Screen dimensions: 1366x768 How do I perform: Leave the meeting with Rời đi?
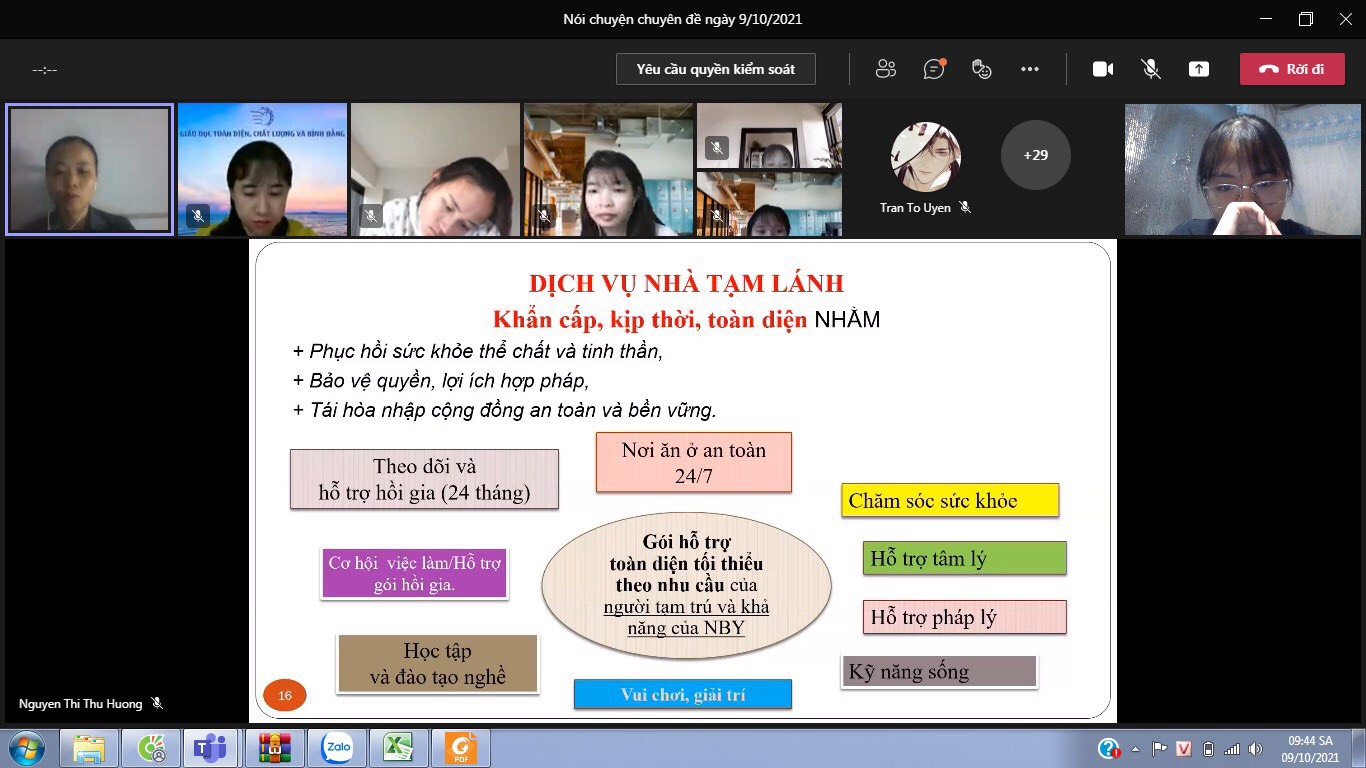[x=1290, y=69]
